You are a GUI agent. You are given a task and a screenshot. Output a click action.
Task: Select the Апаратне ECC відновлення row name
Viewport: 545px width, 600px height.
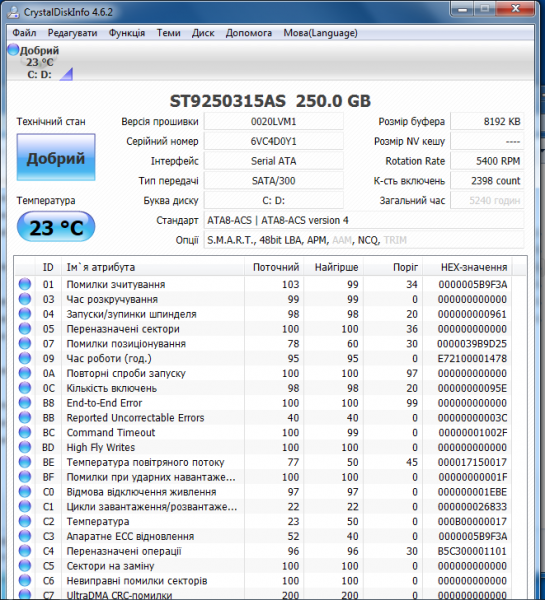[131, 536]
